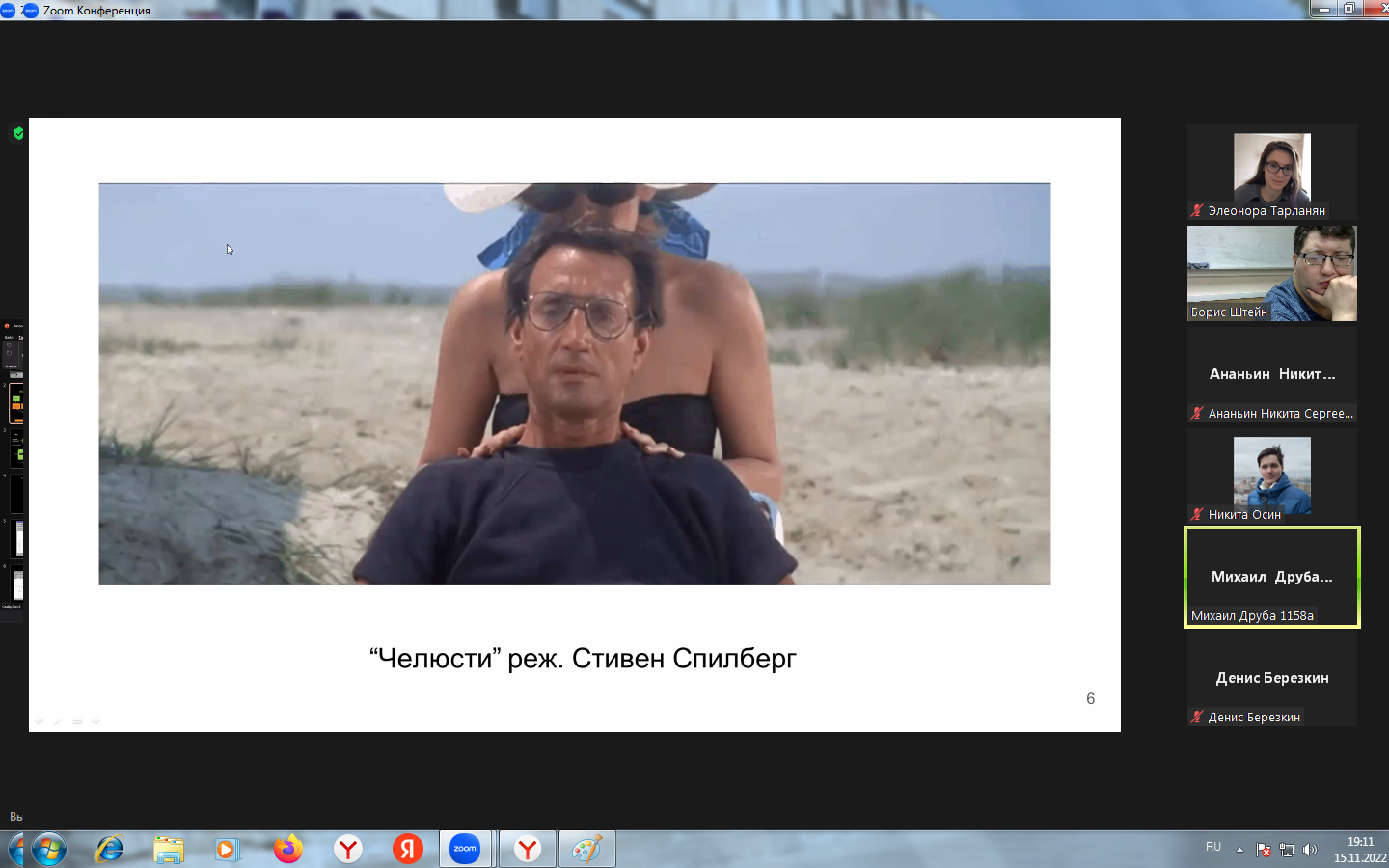Select Элеонора Тарланян's video tile
The width and height of the screenshot is (1389, 868).
click(x=1271, y=172)
